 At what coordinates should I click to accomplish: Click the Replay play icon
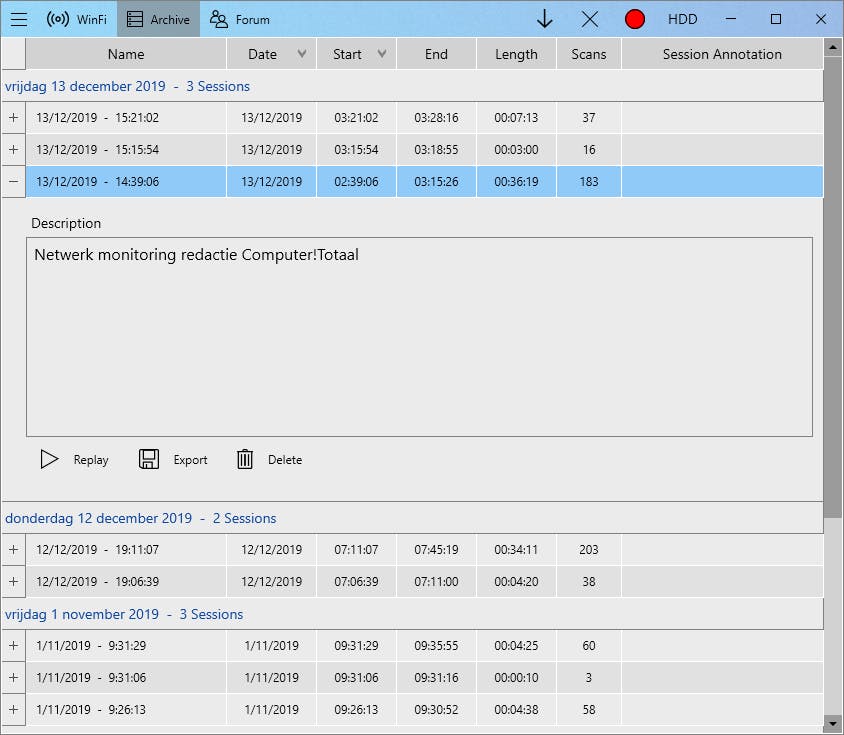(x=49, y=460)
